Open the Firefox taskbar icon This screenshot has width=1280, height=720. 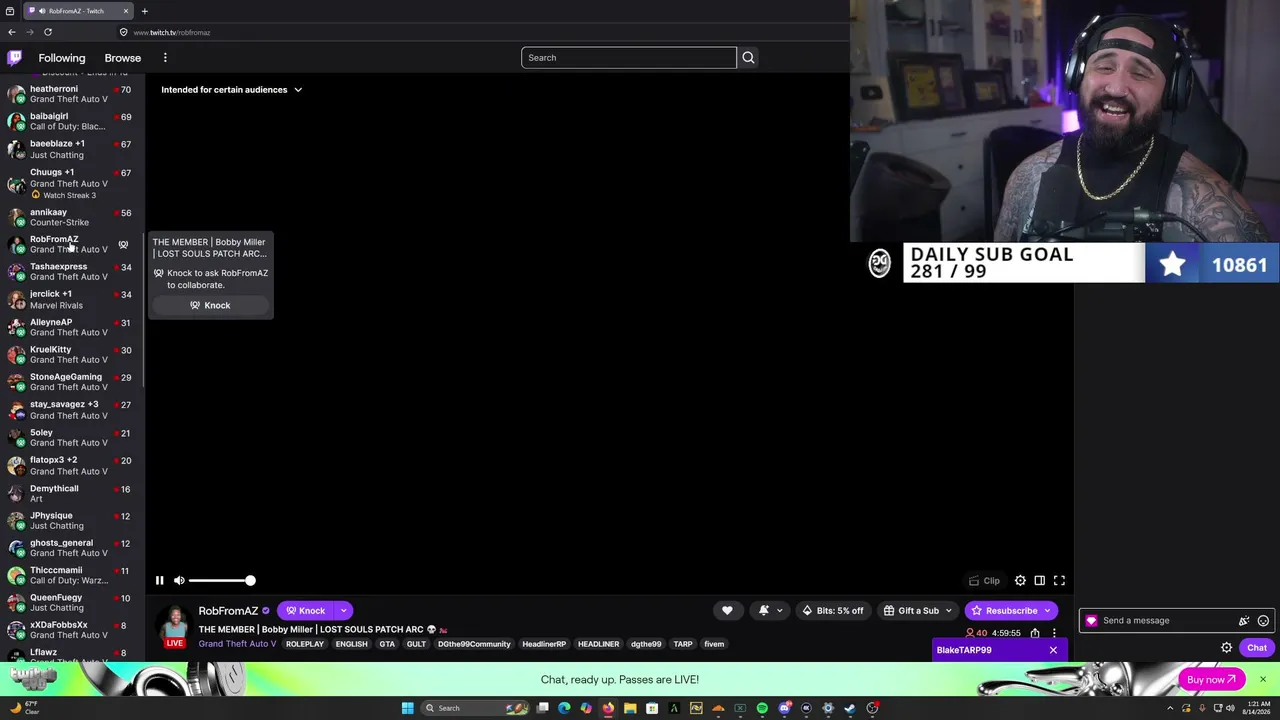point(608,708)
